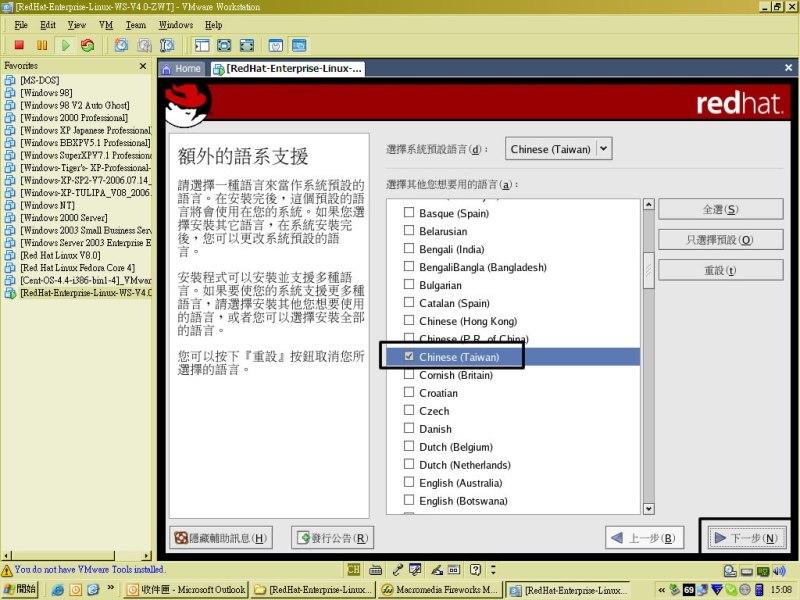Check the BengaliBangla (Bangladesh) checkbox
800x600 pixels.
tap(409, 266)
